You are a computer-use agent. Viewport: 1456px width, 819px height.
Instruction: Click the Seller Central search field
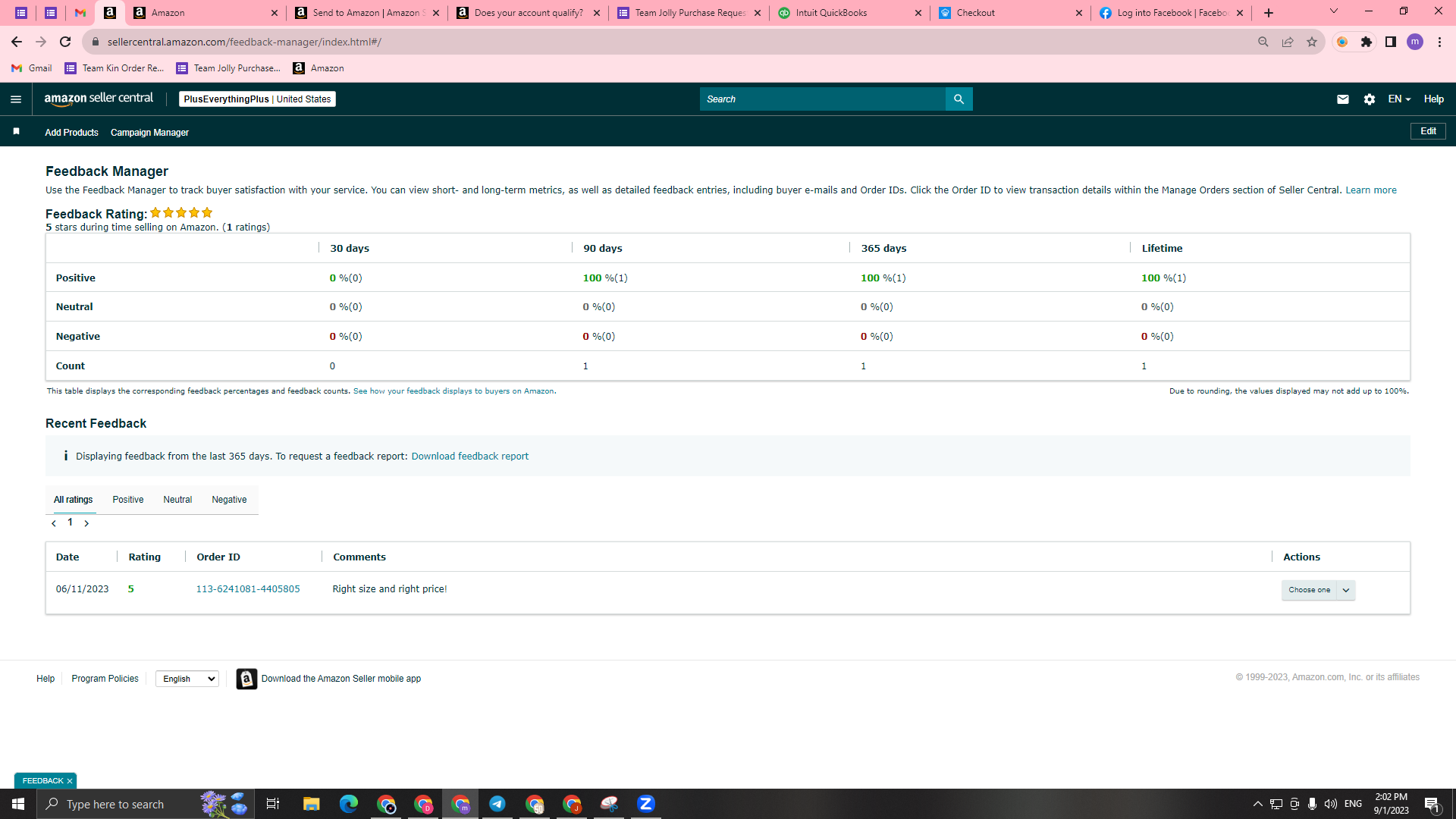coord(823,99)
